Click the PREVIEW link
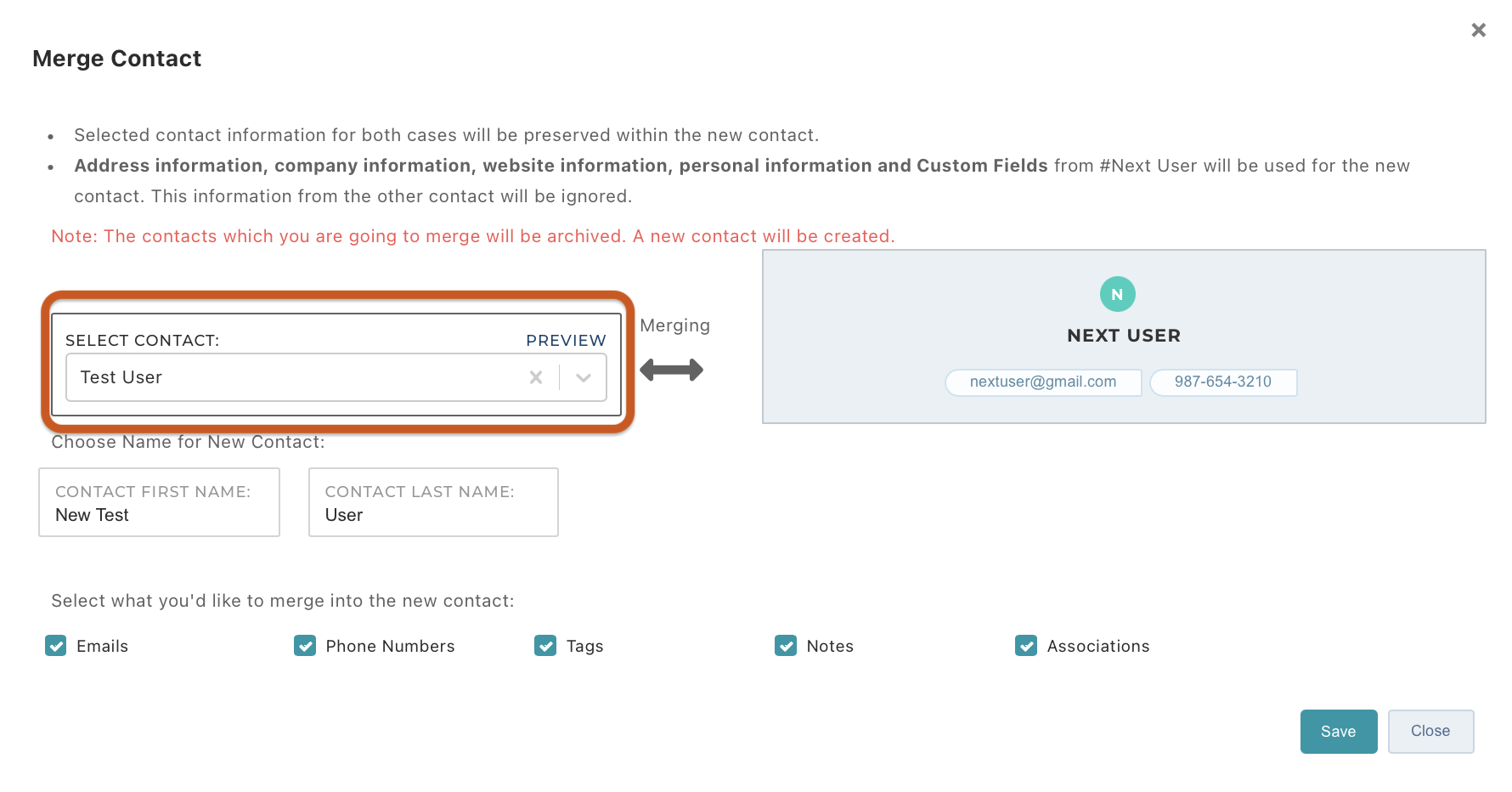Image resolution: width=1512 pixels, height=792 pixels. [566, 341]
